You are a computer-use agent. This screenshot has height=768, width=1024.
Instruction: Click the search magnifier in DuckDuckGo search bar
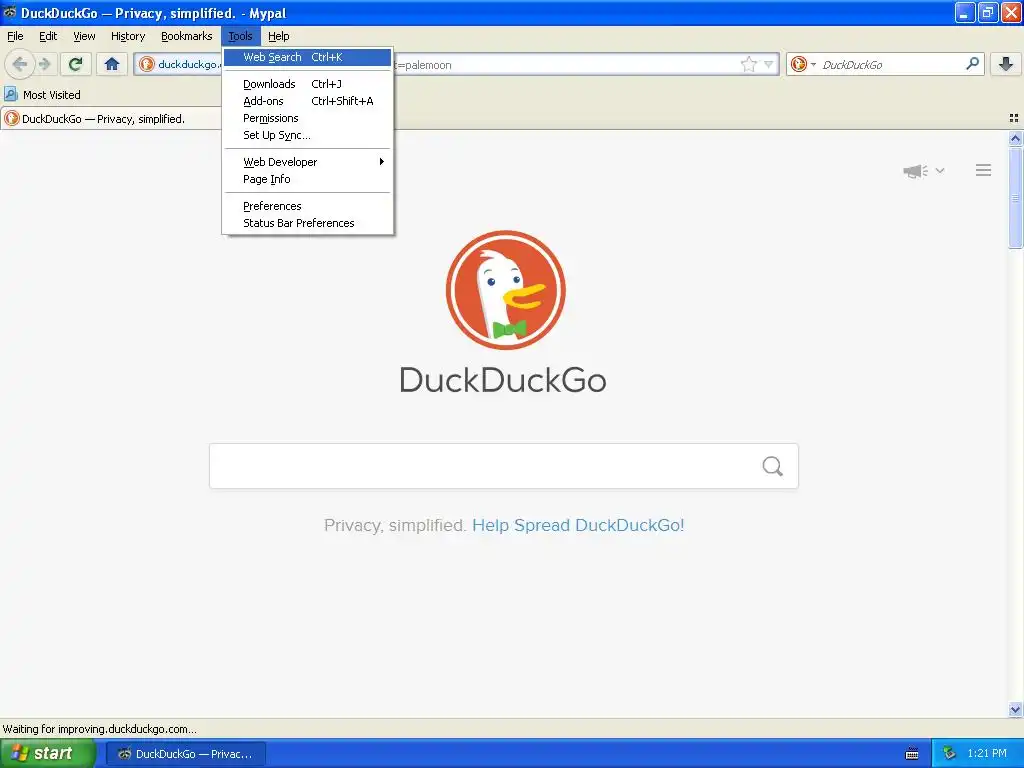972,64
